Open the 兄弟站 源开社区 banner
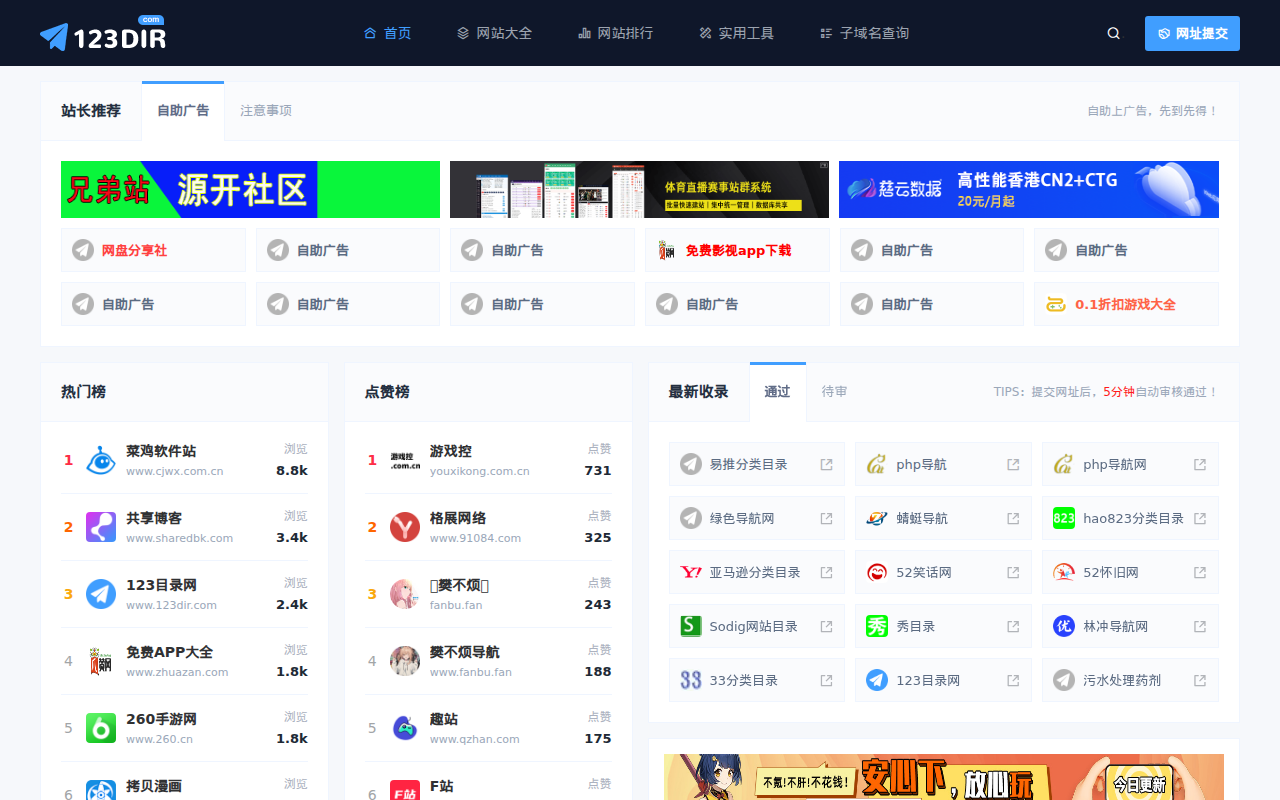Screen dimensions: 1280x800 250,189
